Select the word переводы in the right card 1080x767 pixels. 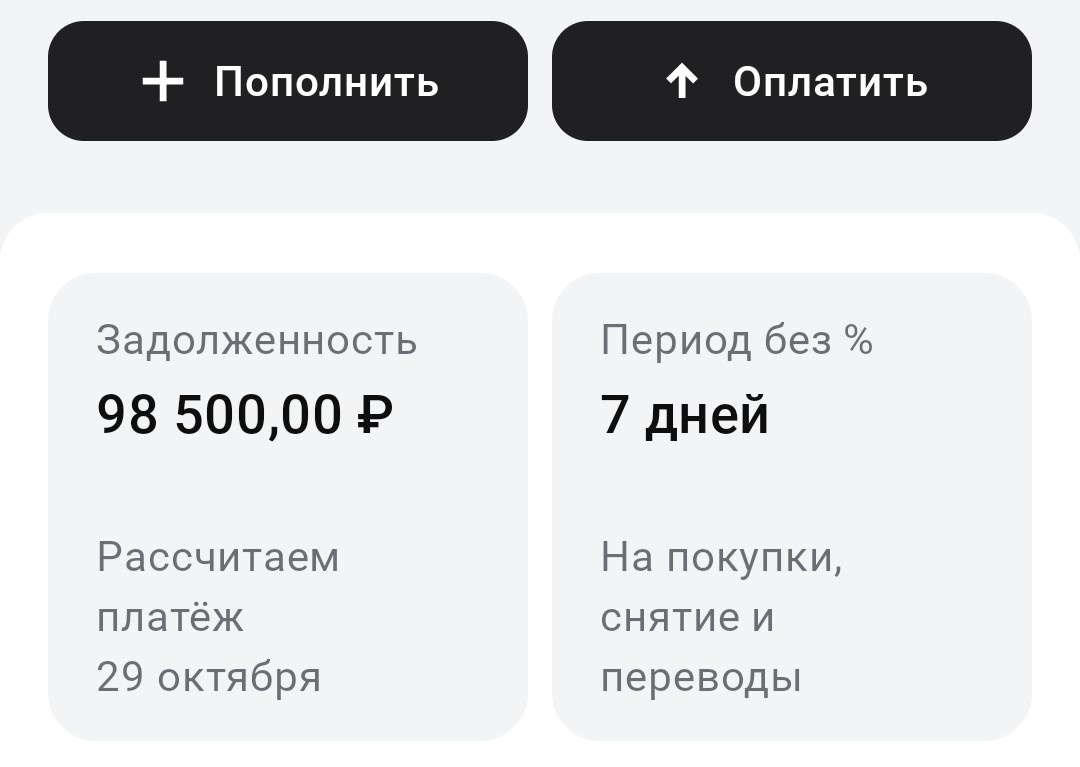point(701,677)
